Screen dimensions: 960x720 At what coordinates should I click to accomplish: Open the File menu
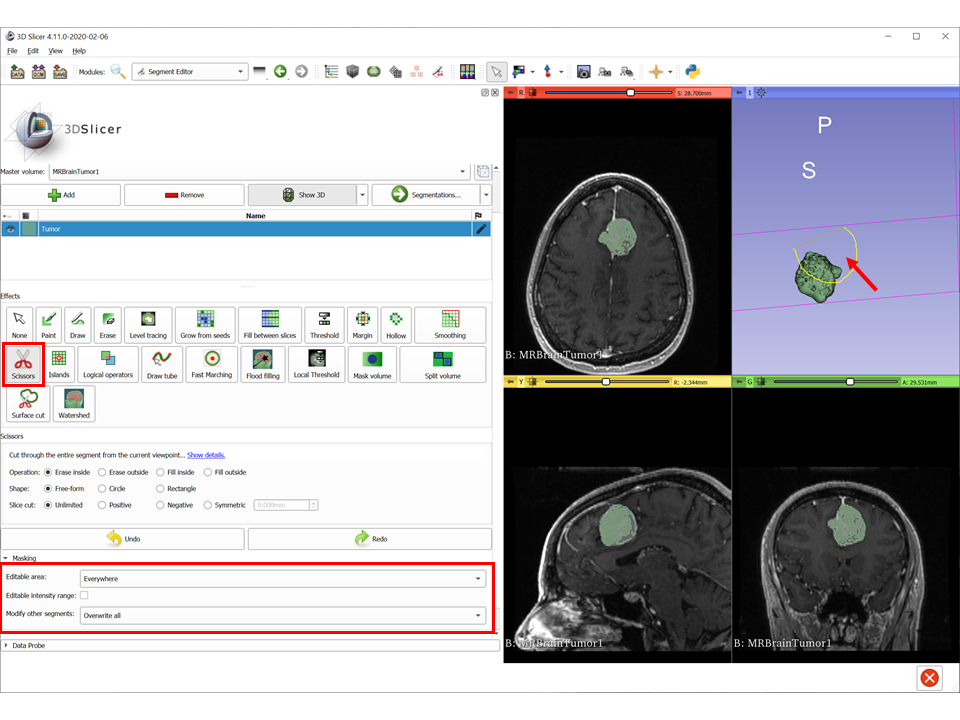[x=12, y=51]
